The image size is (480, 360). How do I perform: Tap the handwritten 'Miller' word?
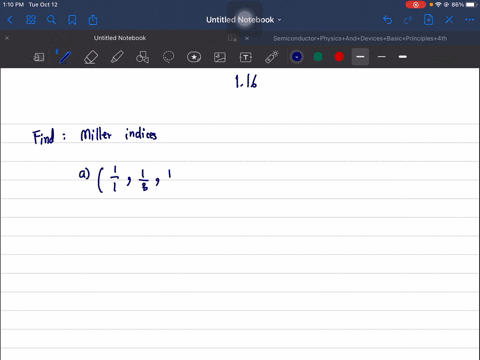pyautogui.click(x=96, y=135)
